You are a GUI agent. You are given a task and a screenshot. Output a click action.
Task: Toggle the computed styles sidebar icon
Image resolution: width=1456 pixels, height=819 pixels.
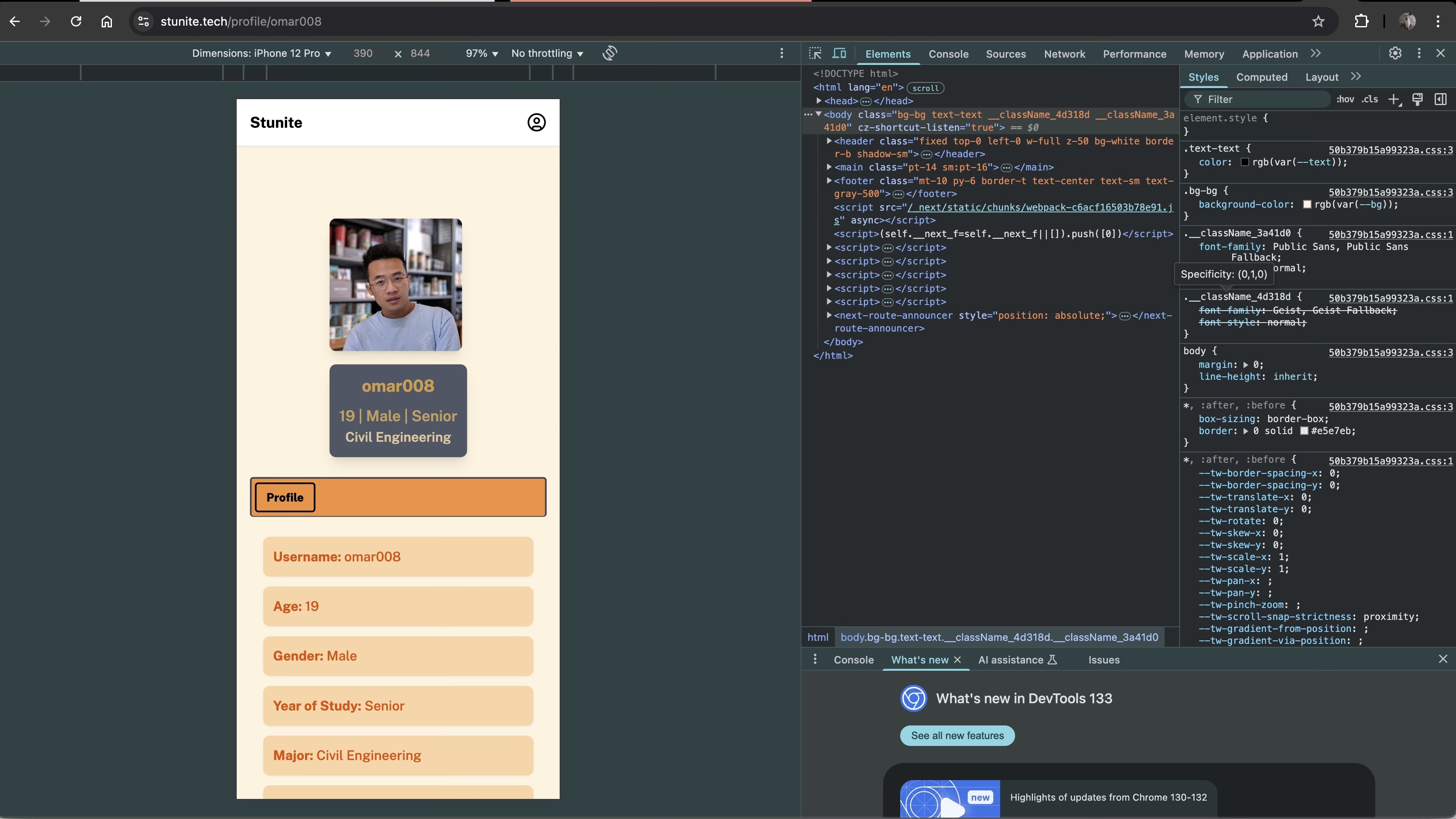[x=1440, y=100]
